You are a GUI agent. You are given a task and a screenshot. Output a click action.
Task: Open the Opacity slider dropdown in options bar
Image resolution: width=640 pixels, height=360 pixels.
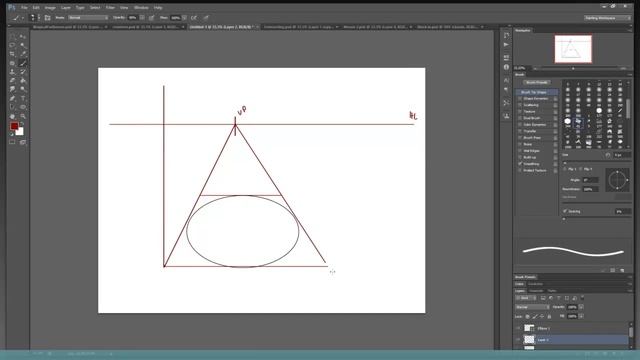[142, 18]
